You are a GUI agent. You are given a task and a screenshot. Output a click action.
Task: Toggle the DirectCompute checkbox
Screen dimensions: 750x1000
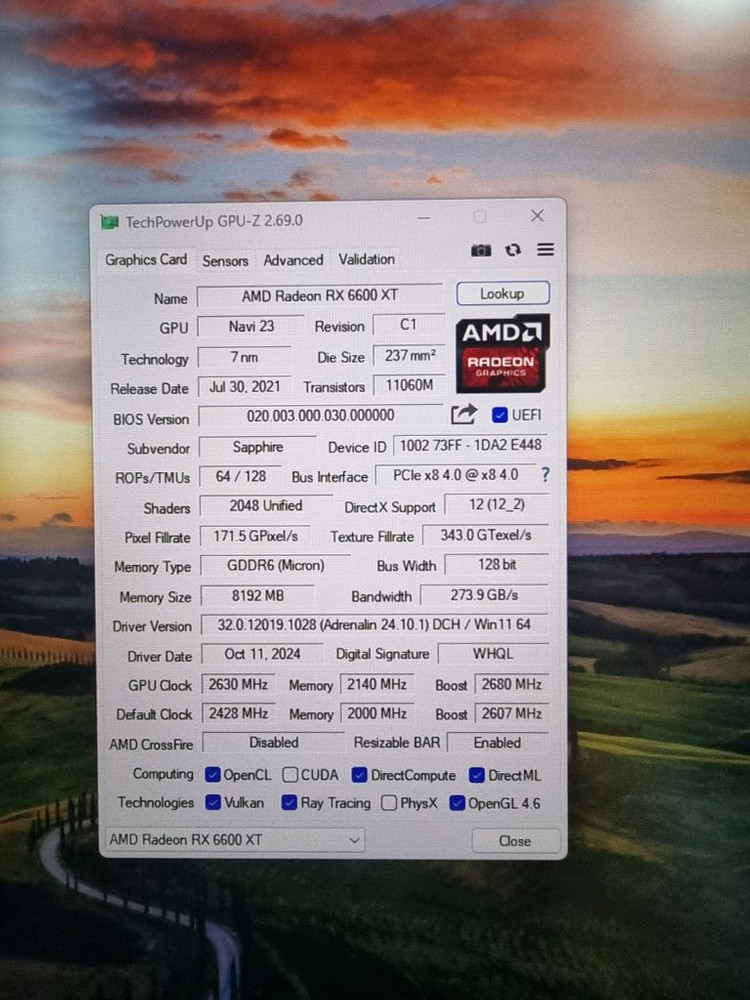point(360,775)
